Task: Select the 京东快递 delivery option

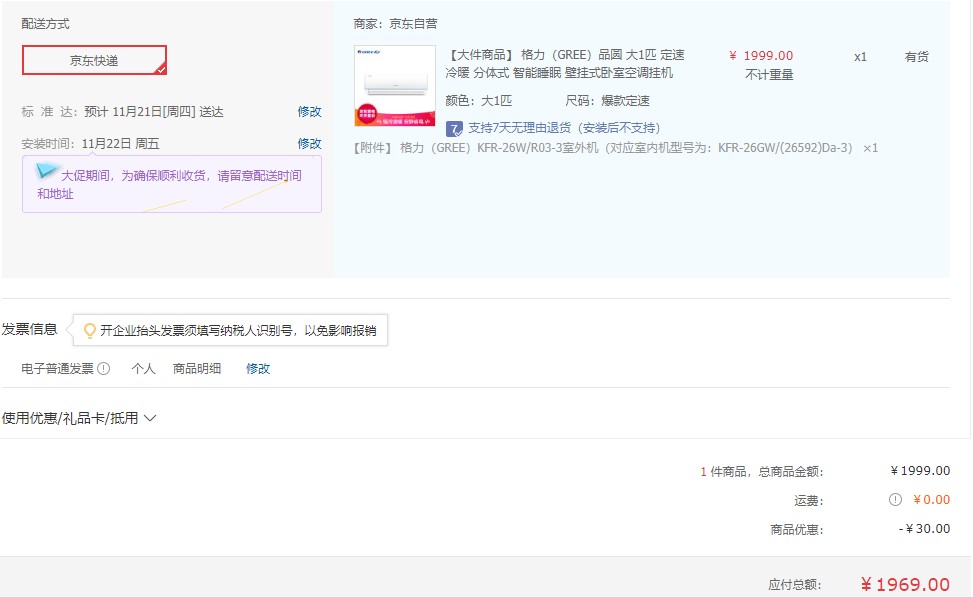Action: point(94,60)
